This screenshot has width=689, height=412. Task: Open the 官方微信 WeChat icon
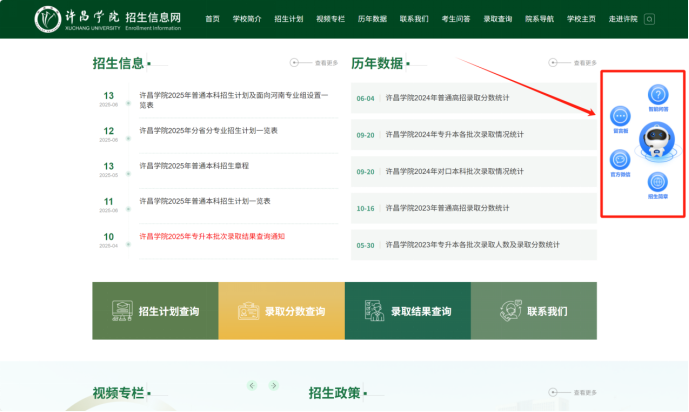point(620,159)
